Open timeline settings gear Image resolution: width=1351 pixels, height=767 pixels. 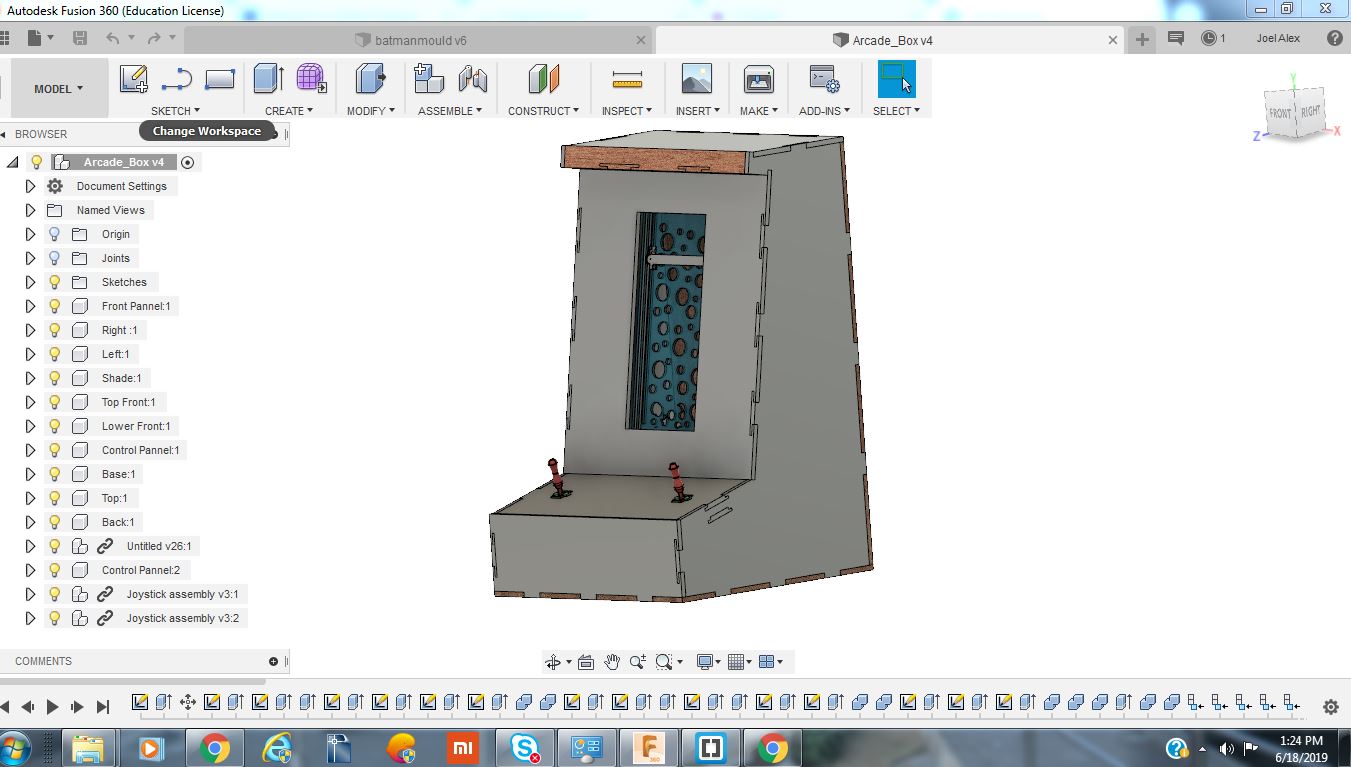(1330, 707)
